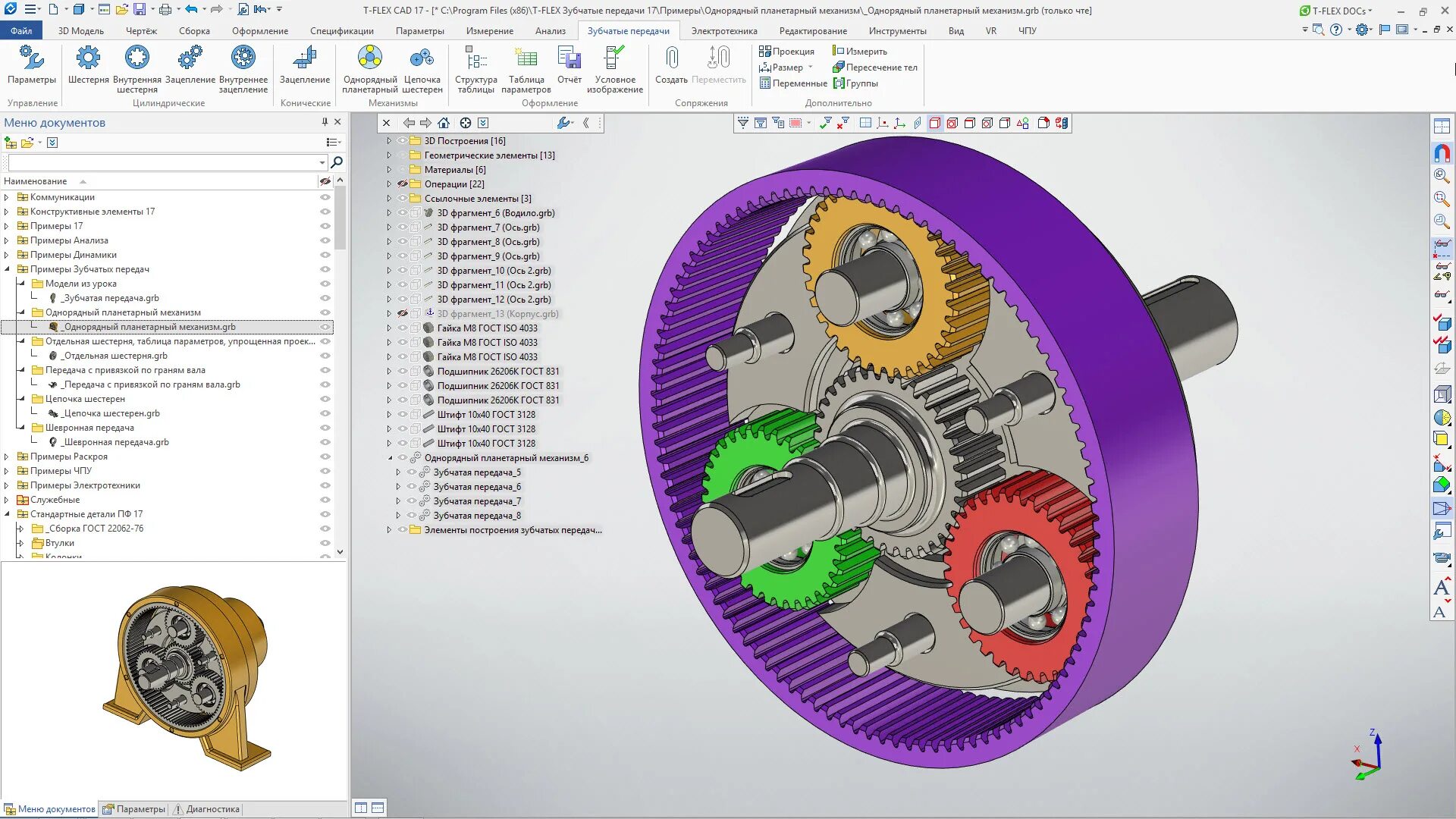Expand the Зубчатая передача_5 node

(398, 472)
